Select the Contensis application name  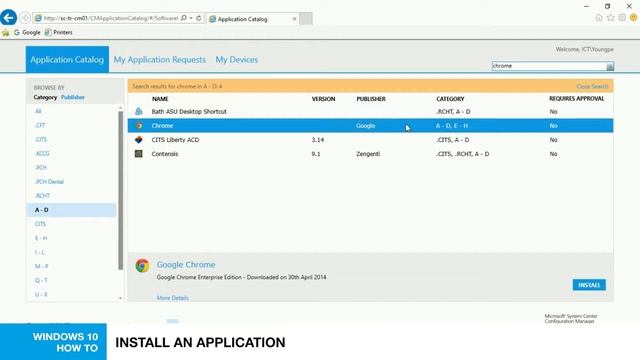[165, 154]
